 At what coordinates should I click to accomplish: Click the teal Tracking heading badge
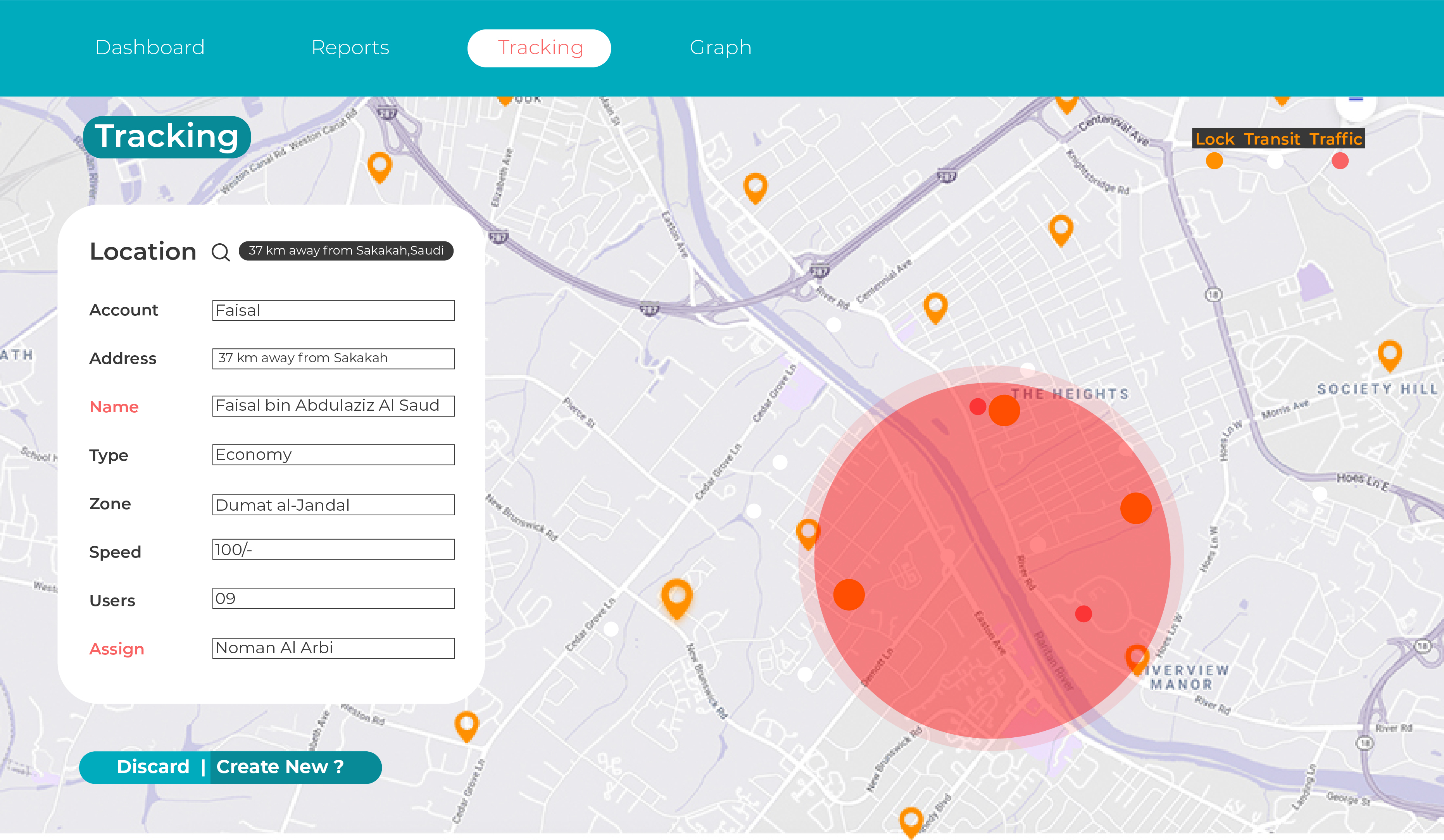point(167,137)
